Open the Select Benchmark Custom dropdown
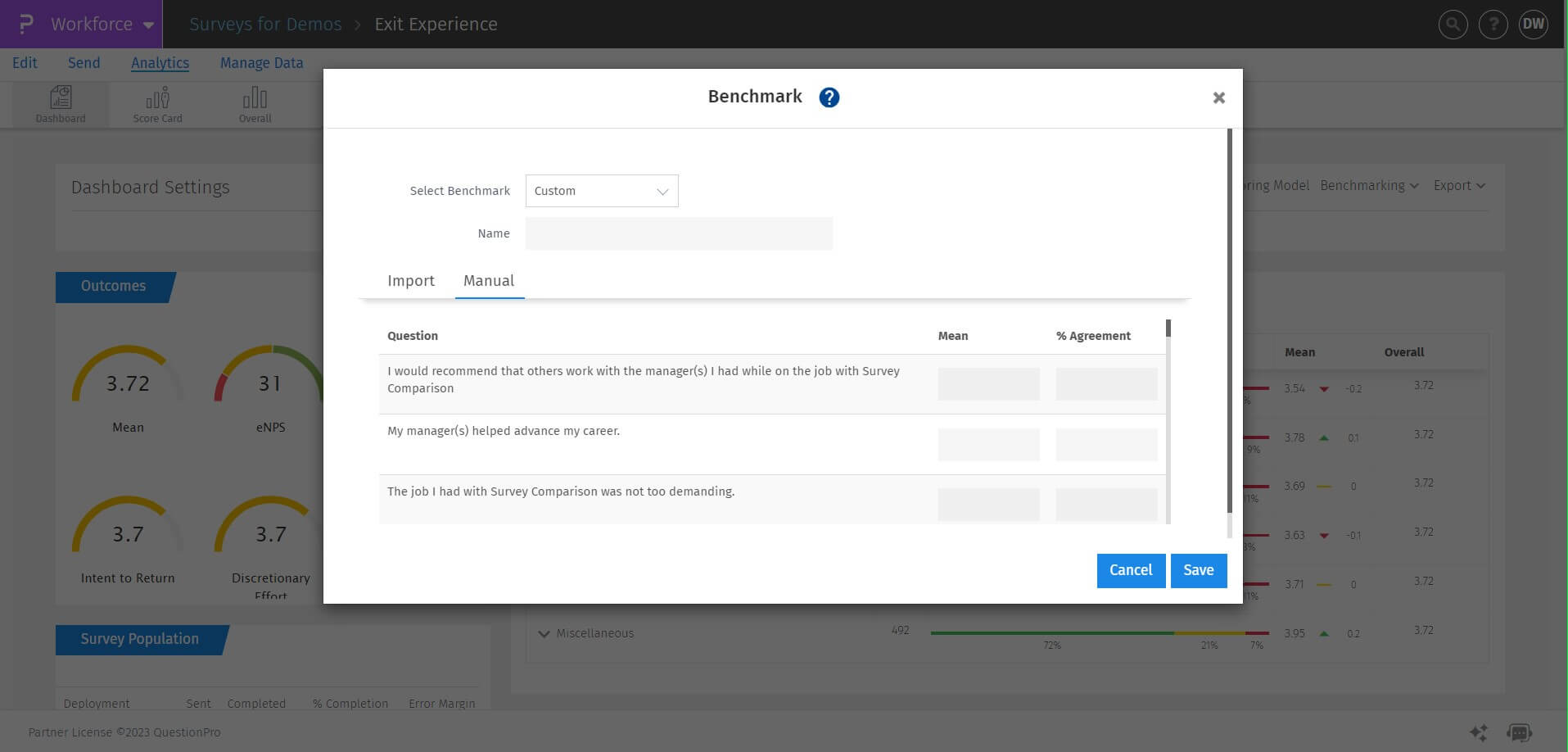 pyautogui.click(x=601, y=190)
